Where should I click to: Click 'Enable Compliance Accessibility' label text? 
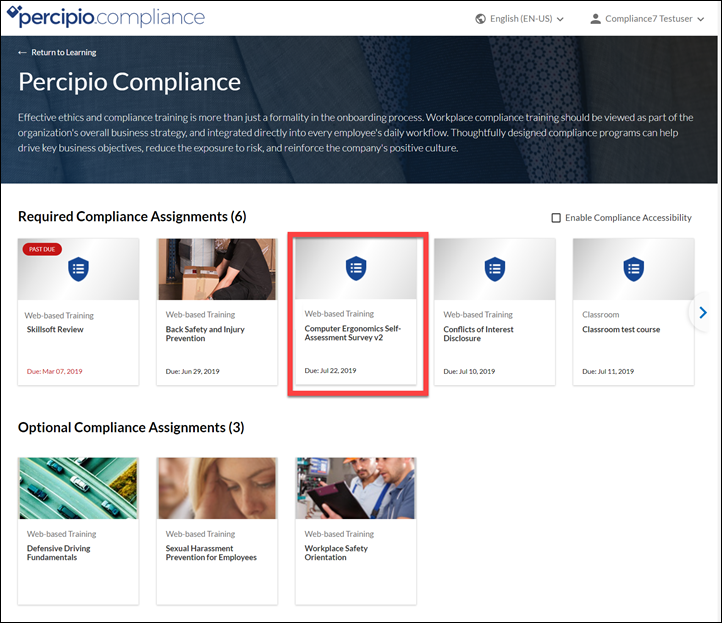(x=629, y=218)
